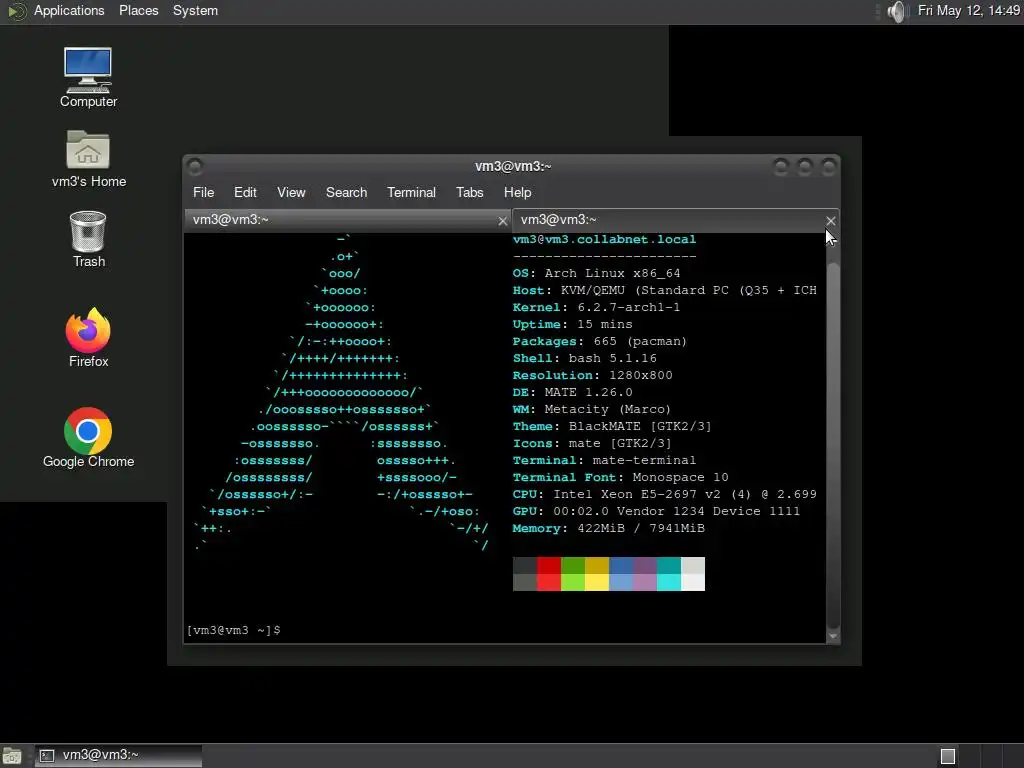Open vm3's Home folder icon
This screenshot has width=1024, height=768.
(88, 159)
